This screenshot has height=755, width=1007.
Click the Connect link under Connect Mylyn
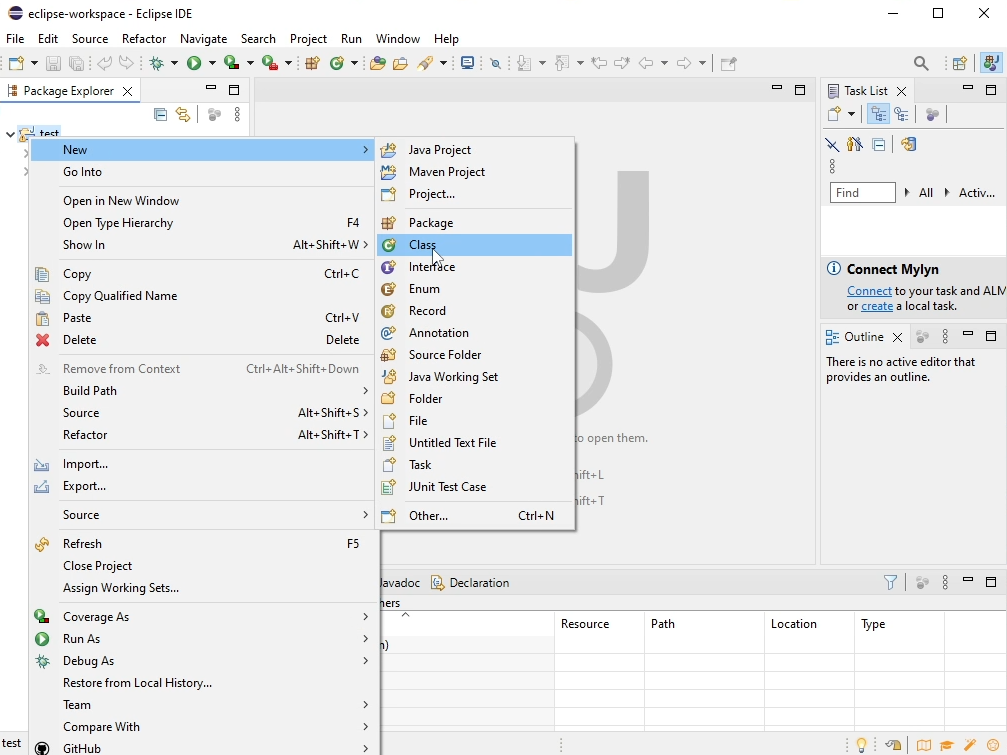[869, 291]
